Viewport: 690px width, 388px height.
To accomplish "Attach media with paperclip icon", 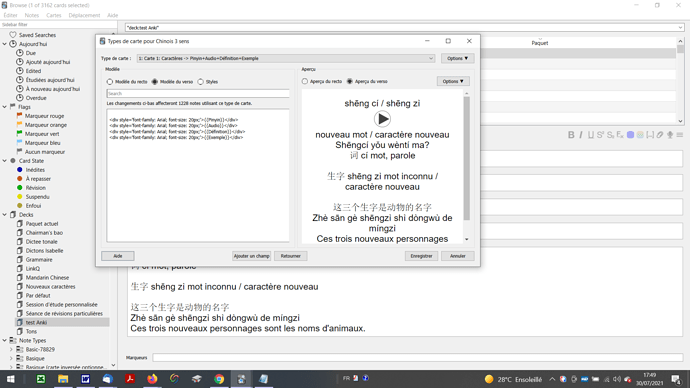I will (660, 135).
